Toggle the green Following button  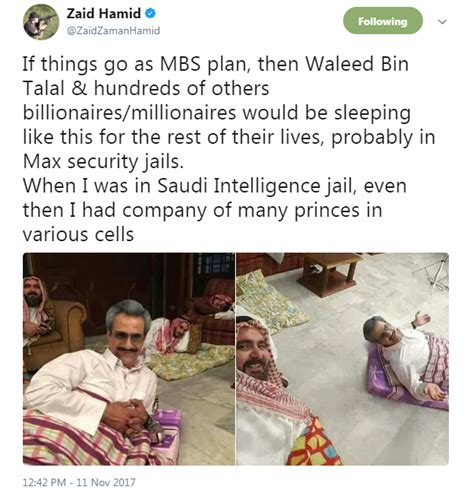point(383,21)
